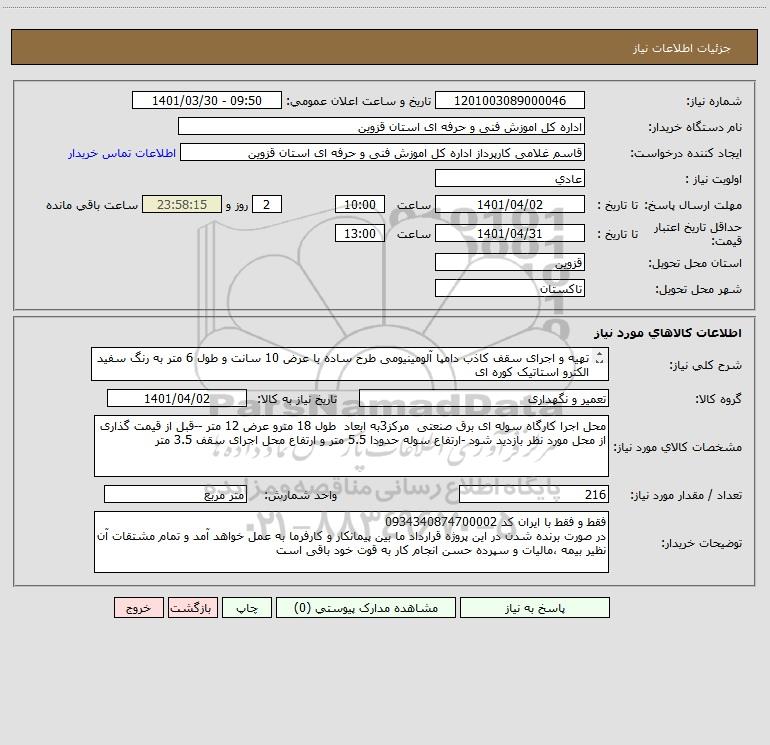The image size is (770, 745).
Task: Click the request creator field 'قاسم غلامی'
Action: pyautogui.click(x=383, y=152)
